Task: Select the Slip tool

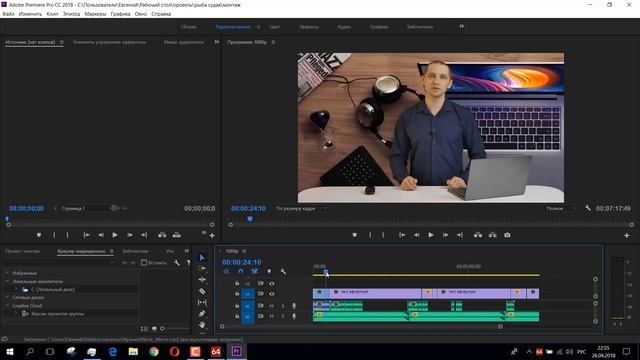Action: point(202,302)
